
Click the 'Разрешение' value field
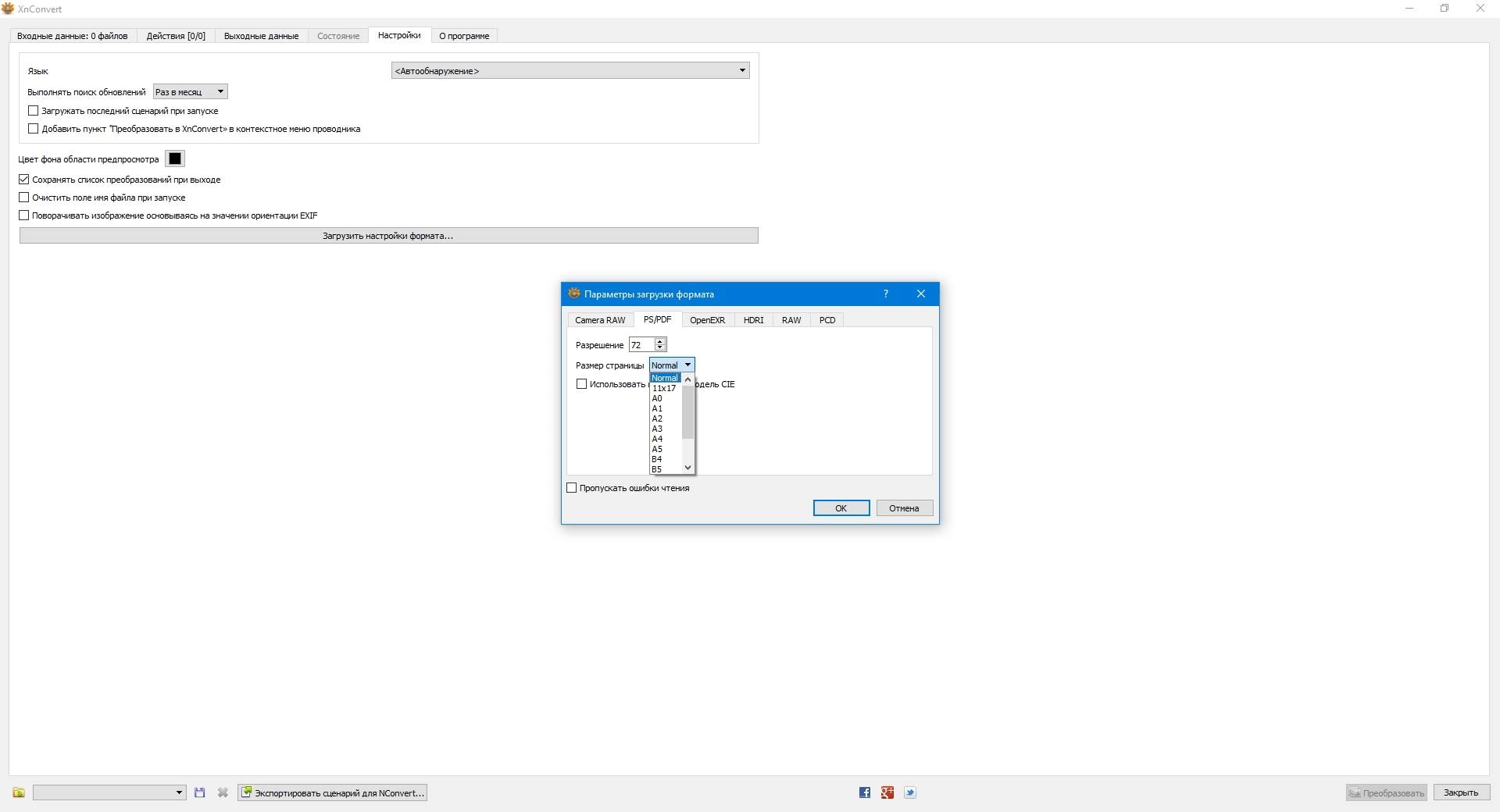click(641, 345)
